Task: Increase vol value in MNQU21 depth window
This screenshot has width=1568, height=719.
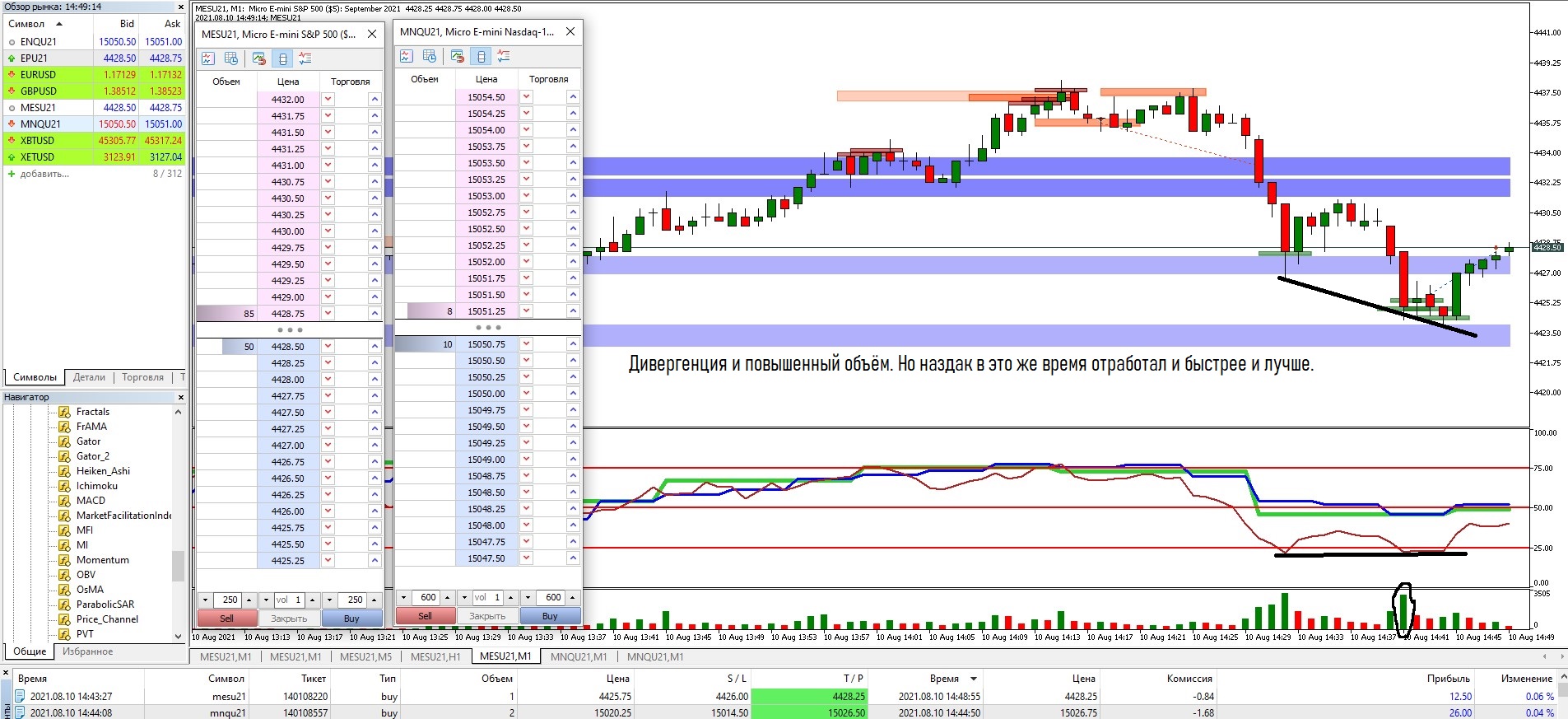Action: [x=511, y=598]
